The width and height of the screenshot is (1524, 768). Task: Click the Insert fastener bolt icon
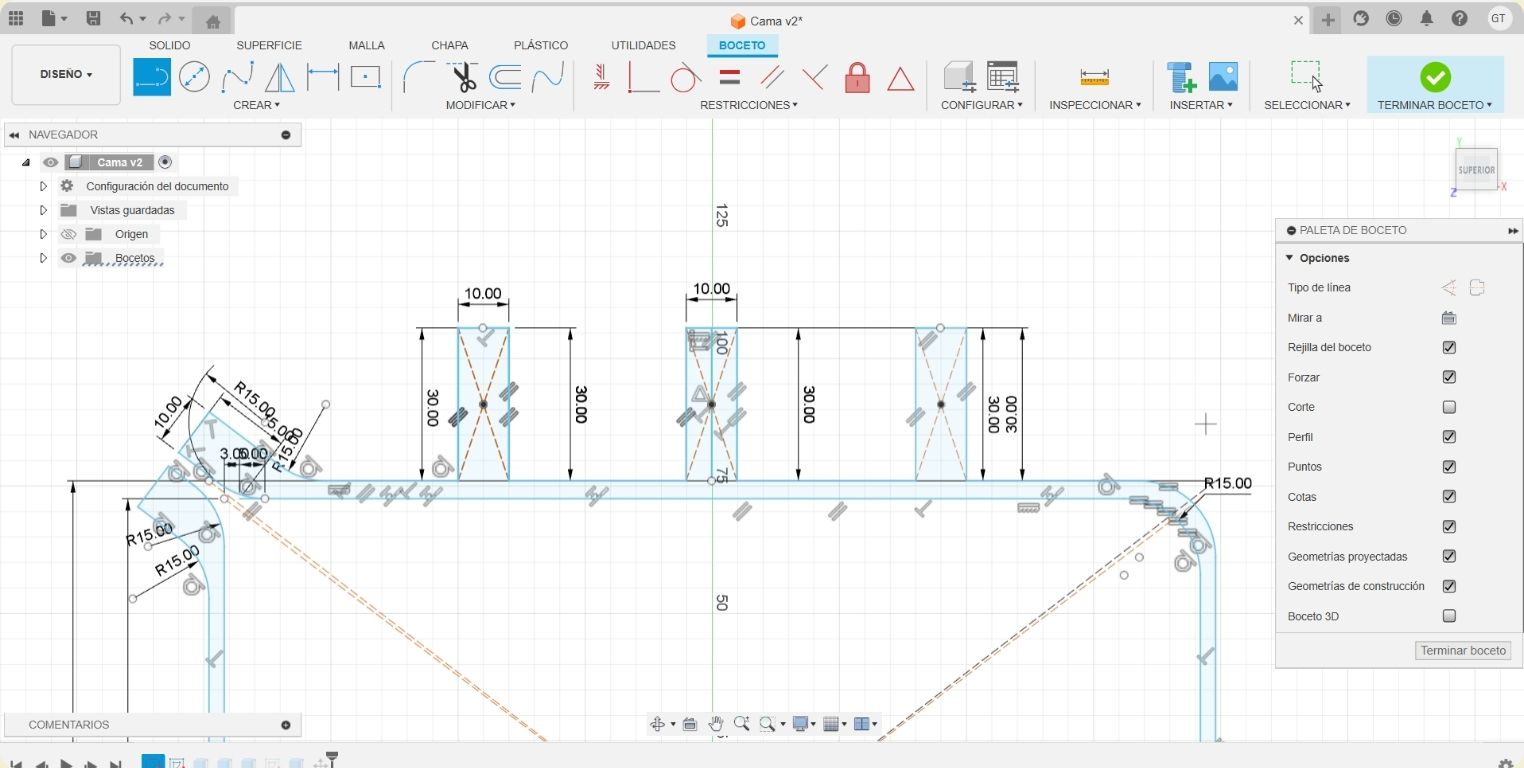click(x=1182, y=77)
